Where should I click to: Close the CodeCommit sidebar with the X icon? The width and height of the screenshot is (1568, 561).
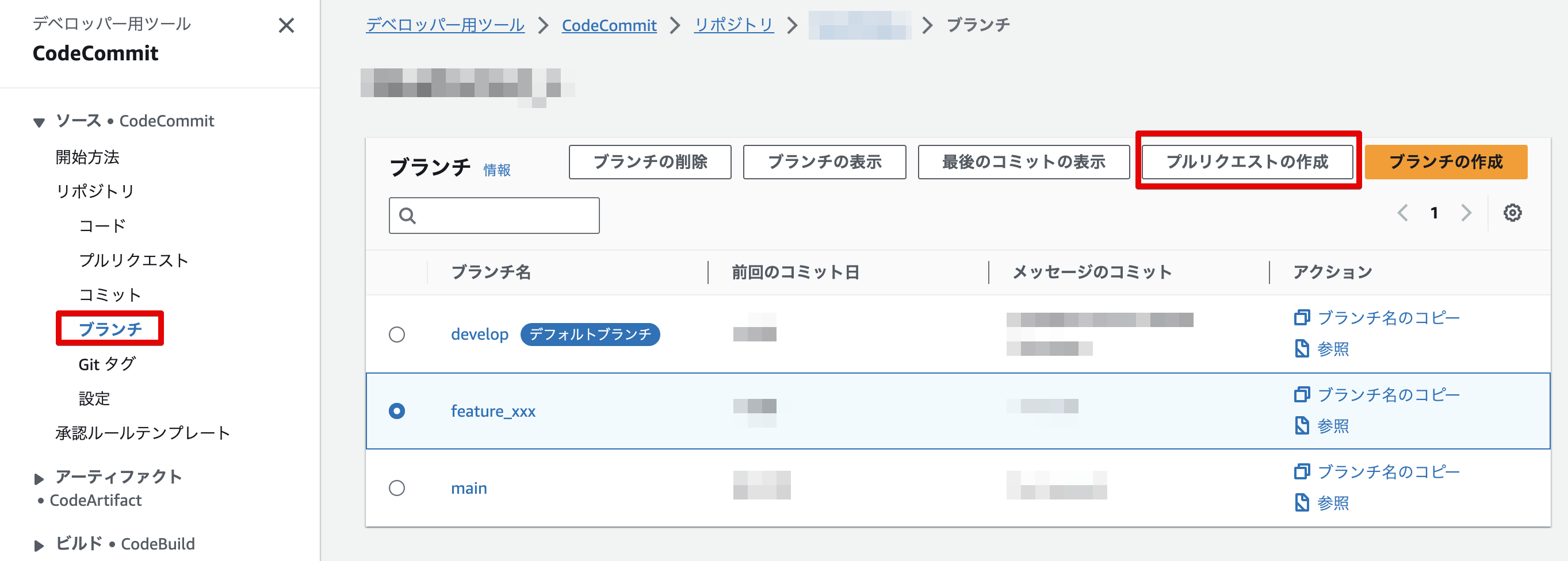click(285, 26)
